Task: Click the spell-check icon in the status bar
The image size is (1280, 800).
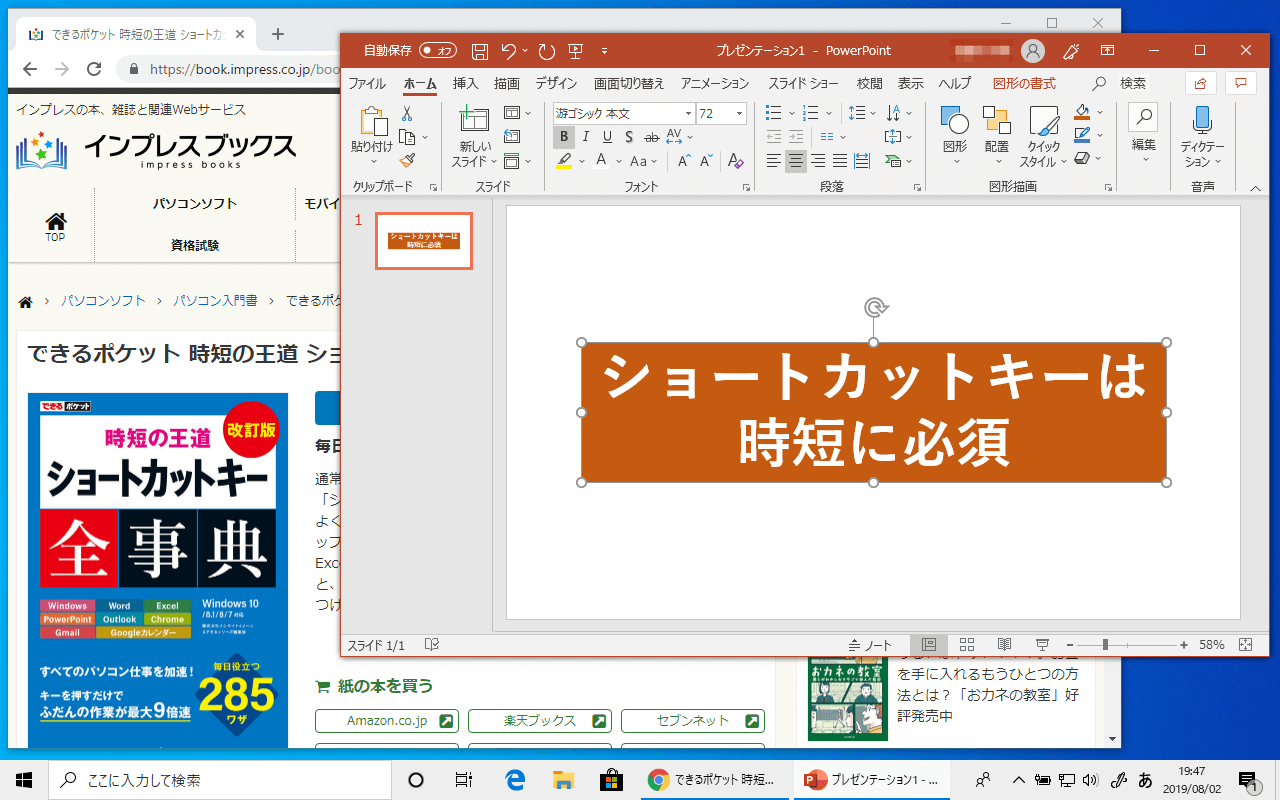Action: tap(432, 645)
